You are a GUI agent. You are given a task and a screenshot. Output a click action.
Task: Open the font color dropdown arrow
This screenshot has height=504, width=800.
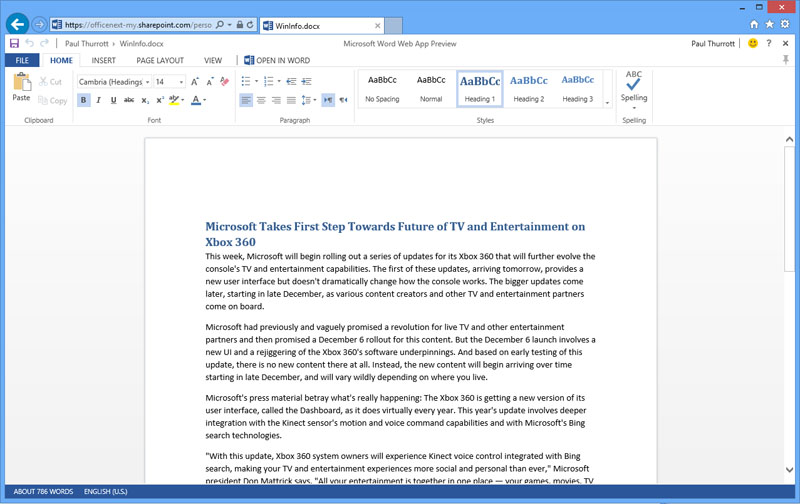point(205,100)
